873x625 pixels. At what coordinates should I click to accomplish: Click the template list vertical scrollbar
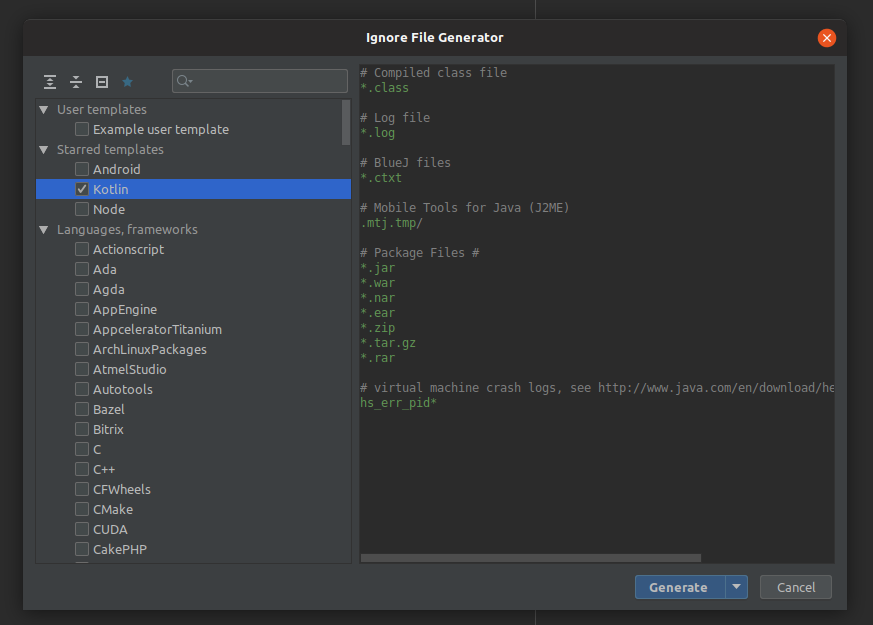346,122
